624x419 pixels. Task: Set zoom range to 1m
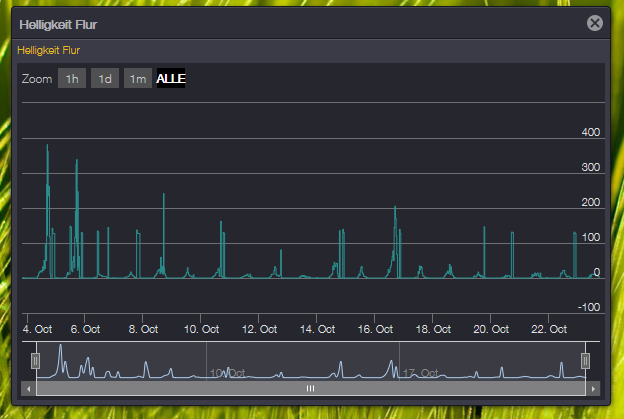[x=138, y=79]
